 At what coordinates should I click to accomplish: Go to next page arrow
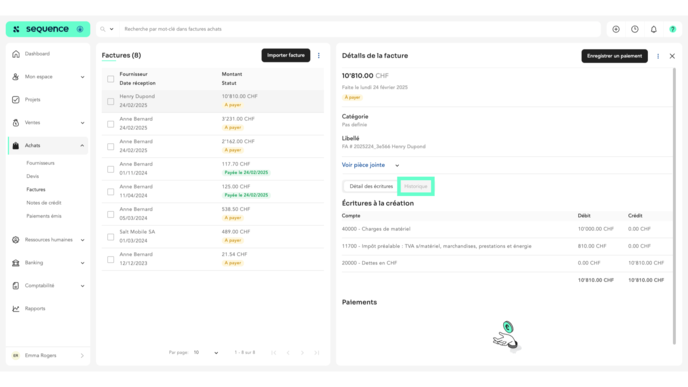(302, 353)
